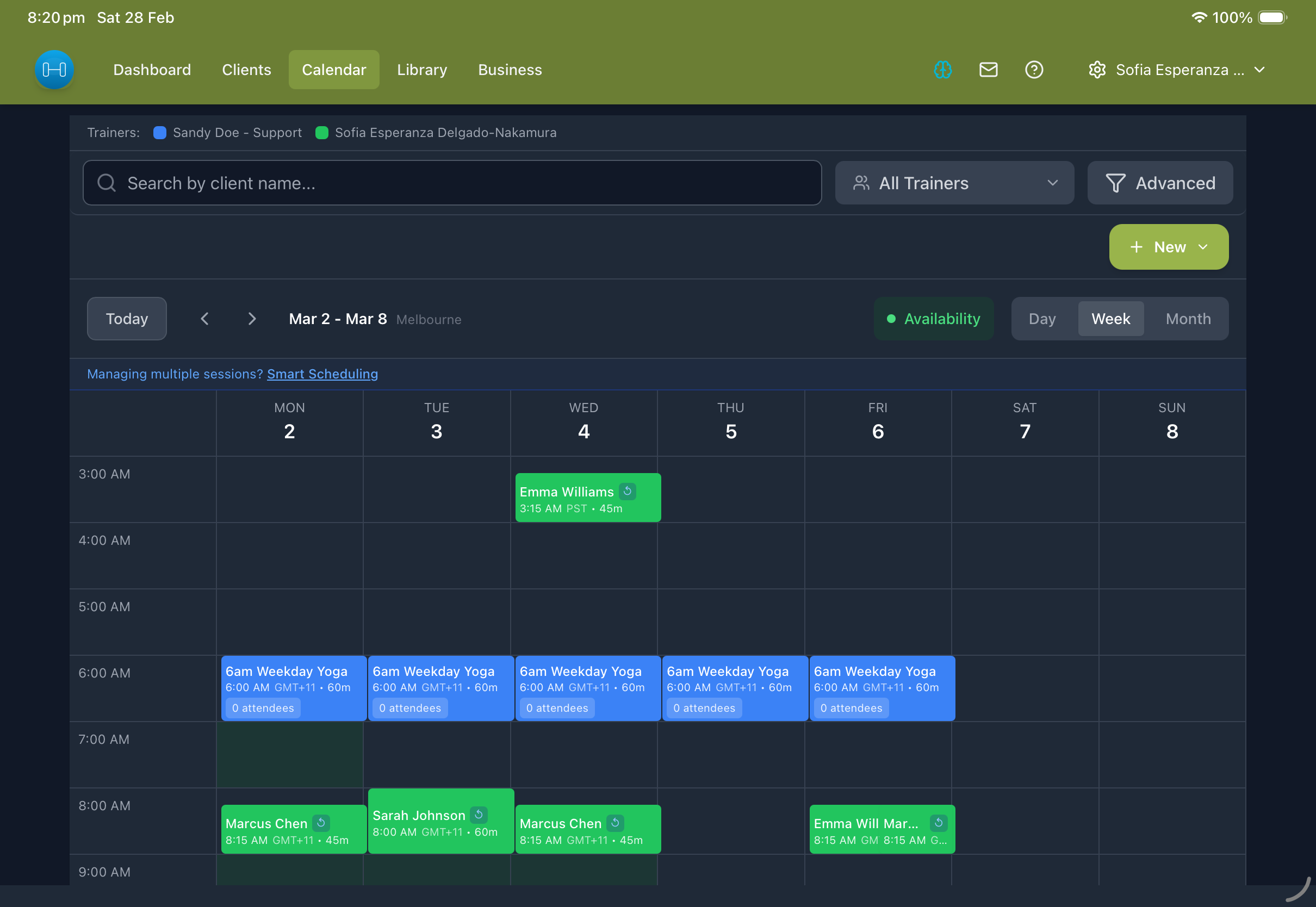Screen dimensions: 1316x907
Task: Open the AI brain assistant icon
Action: tap(942, 70)
